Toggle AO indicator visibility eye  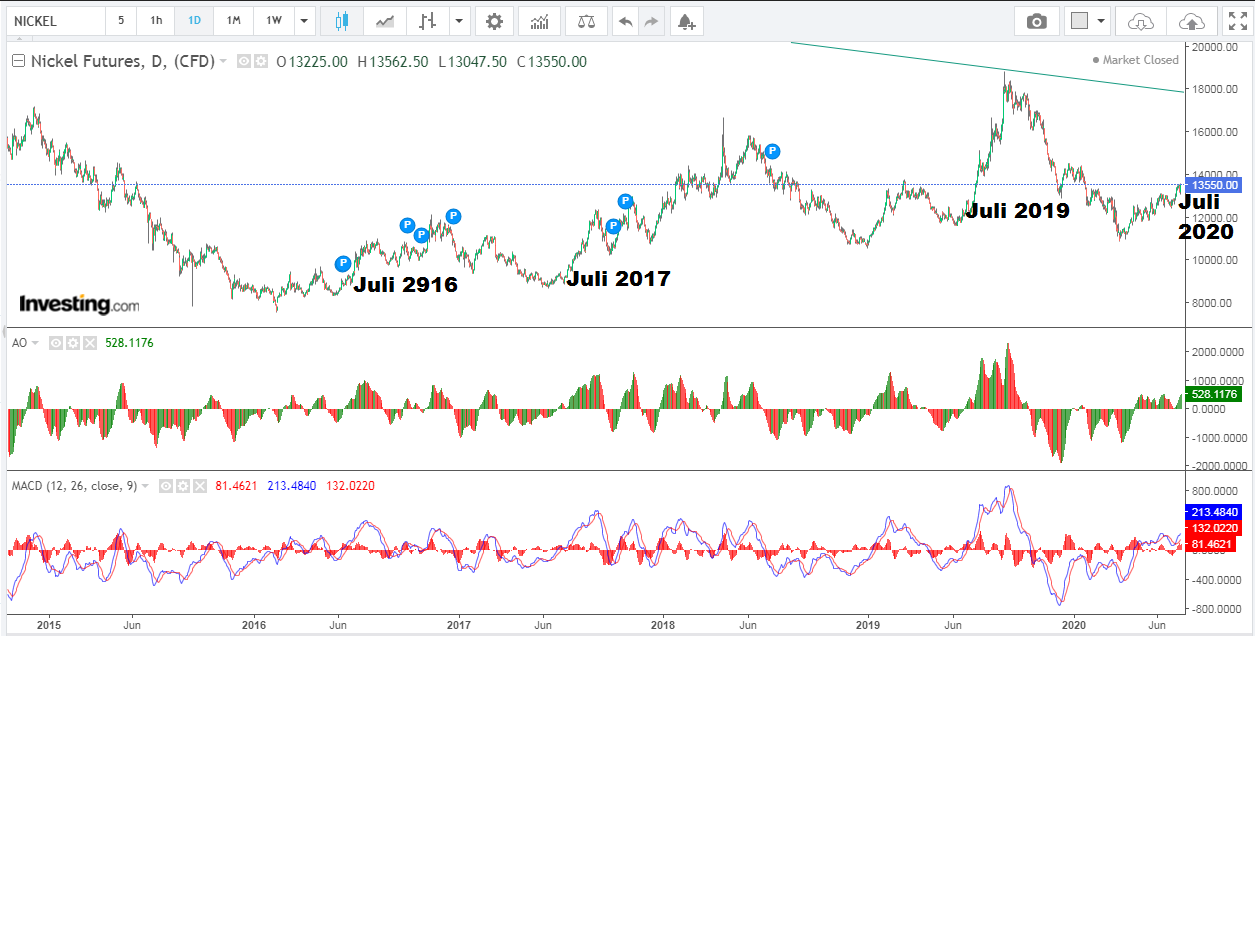pos(56,343)
